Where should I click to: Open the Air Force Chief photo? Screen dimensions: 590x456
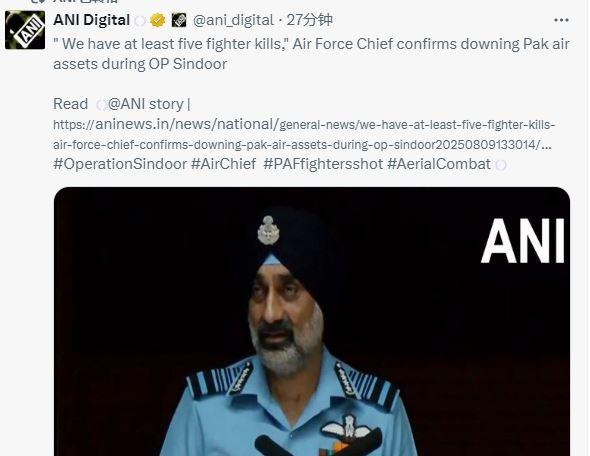click(x=312, y=321)
